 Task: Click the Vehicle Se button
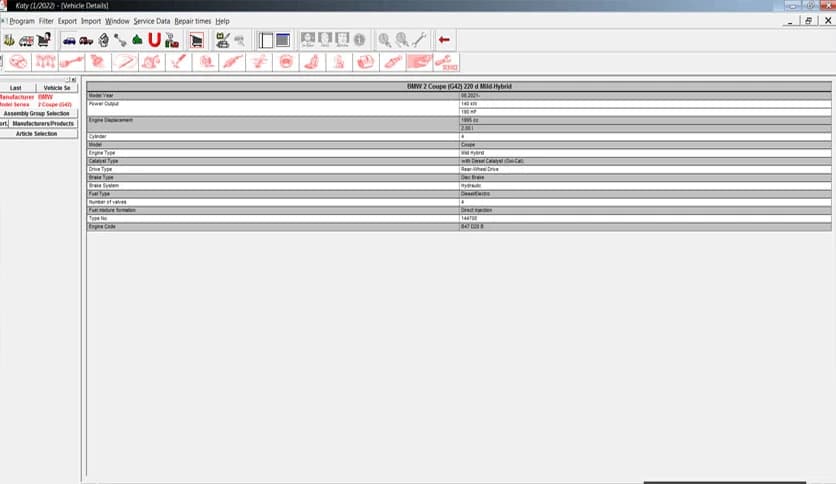pyautogui.click(x=57, y=88)
